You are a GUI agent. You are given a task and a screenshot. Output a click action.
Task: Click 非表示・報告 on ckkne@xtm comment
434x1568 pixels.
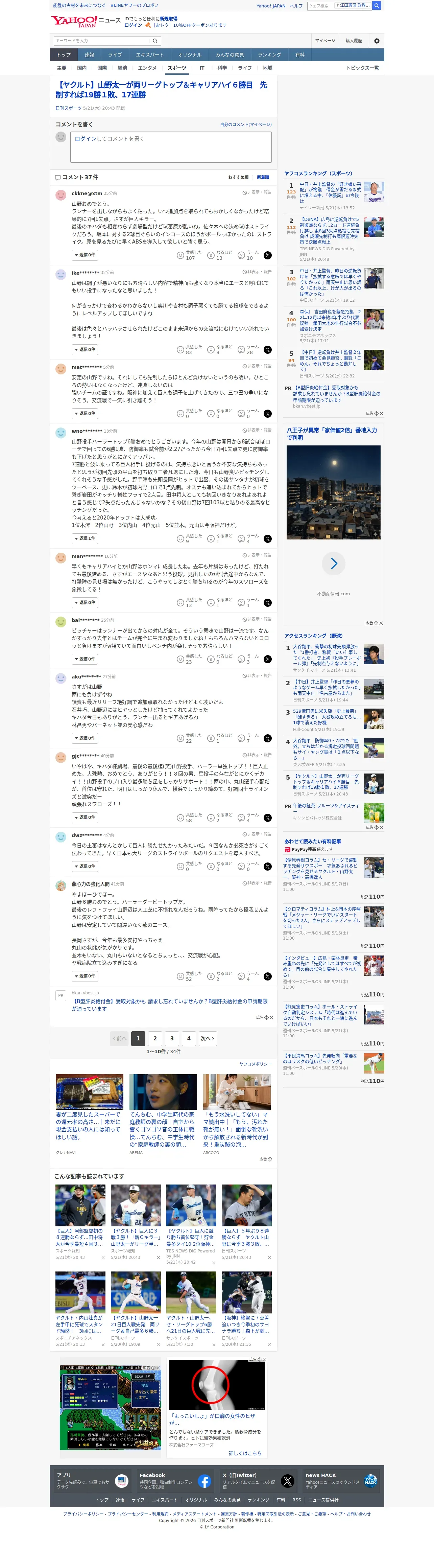coord(258,192)
